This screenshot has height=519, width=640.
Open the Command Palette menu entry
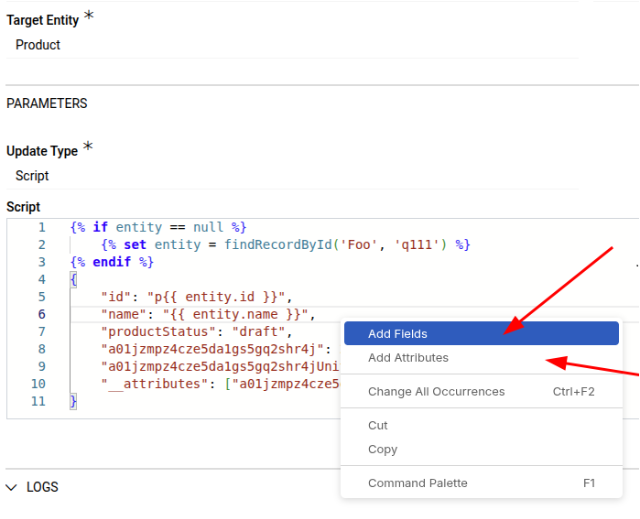pos(417,483)
